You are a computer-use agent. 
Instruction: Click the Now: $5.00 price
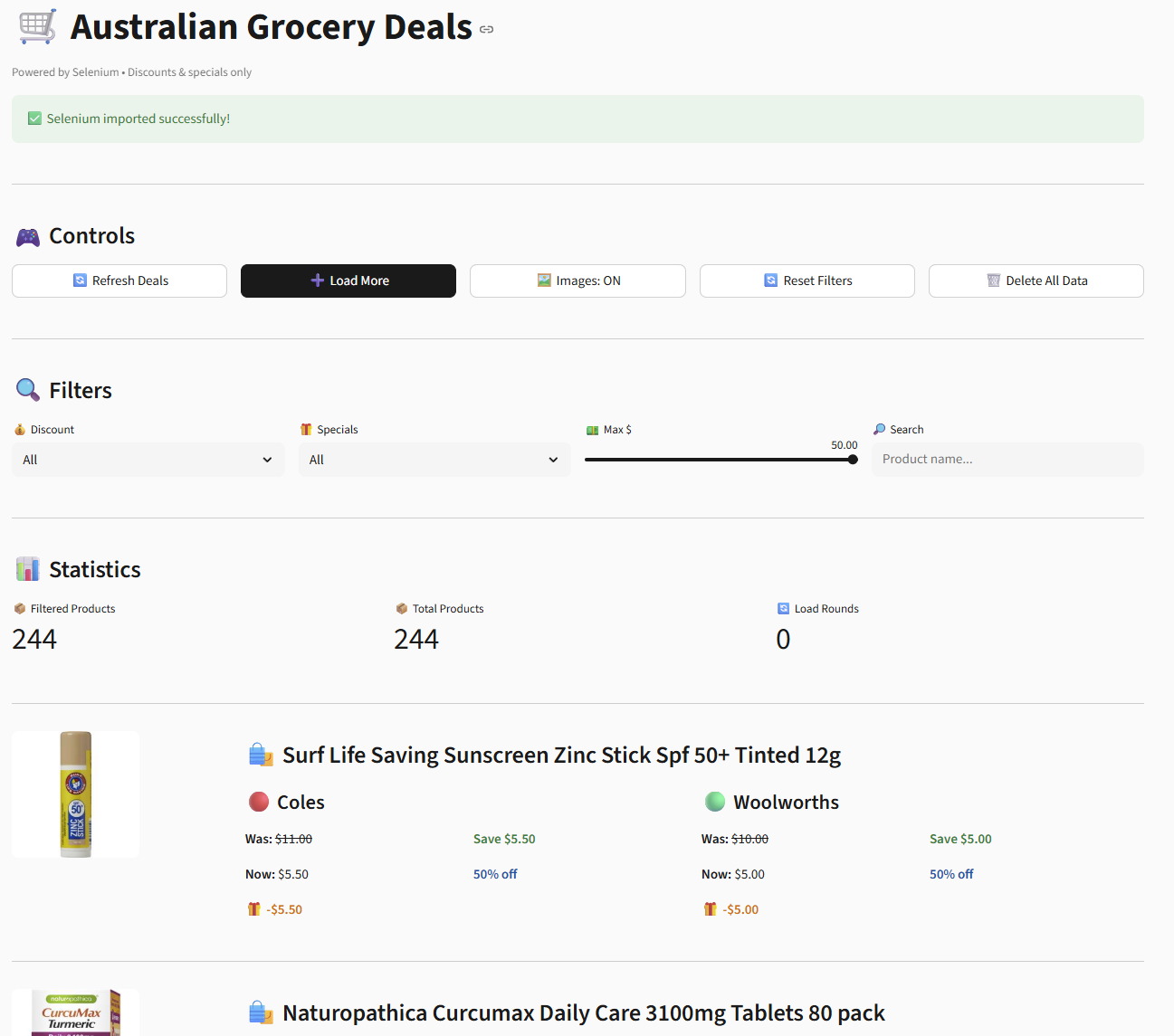tap(733, 874)
